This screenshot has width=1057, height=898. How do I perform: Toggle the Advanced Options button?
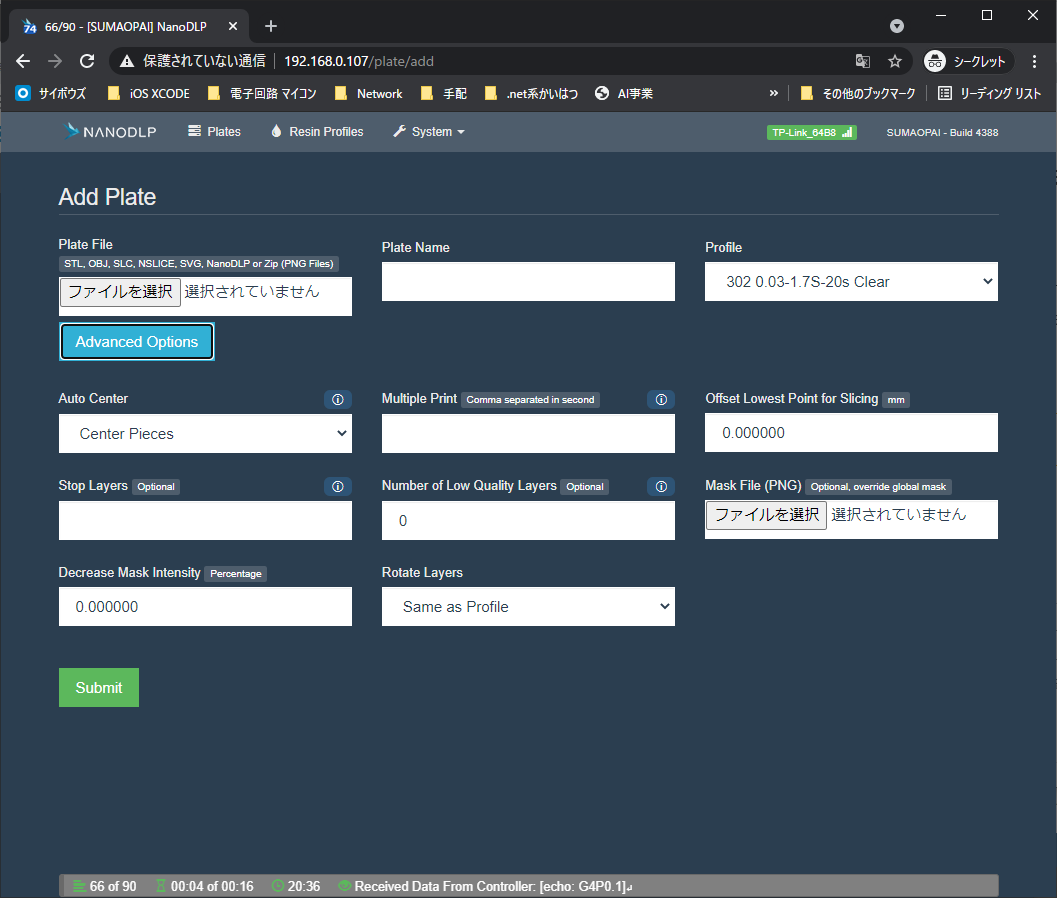point(137,342)
